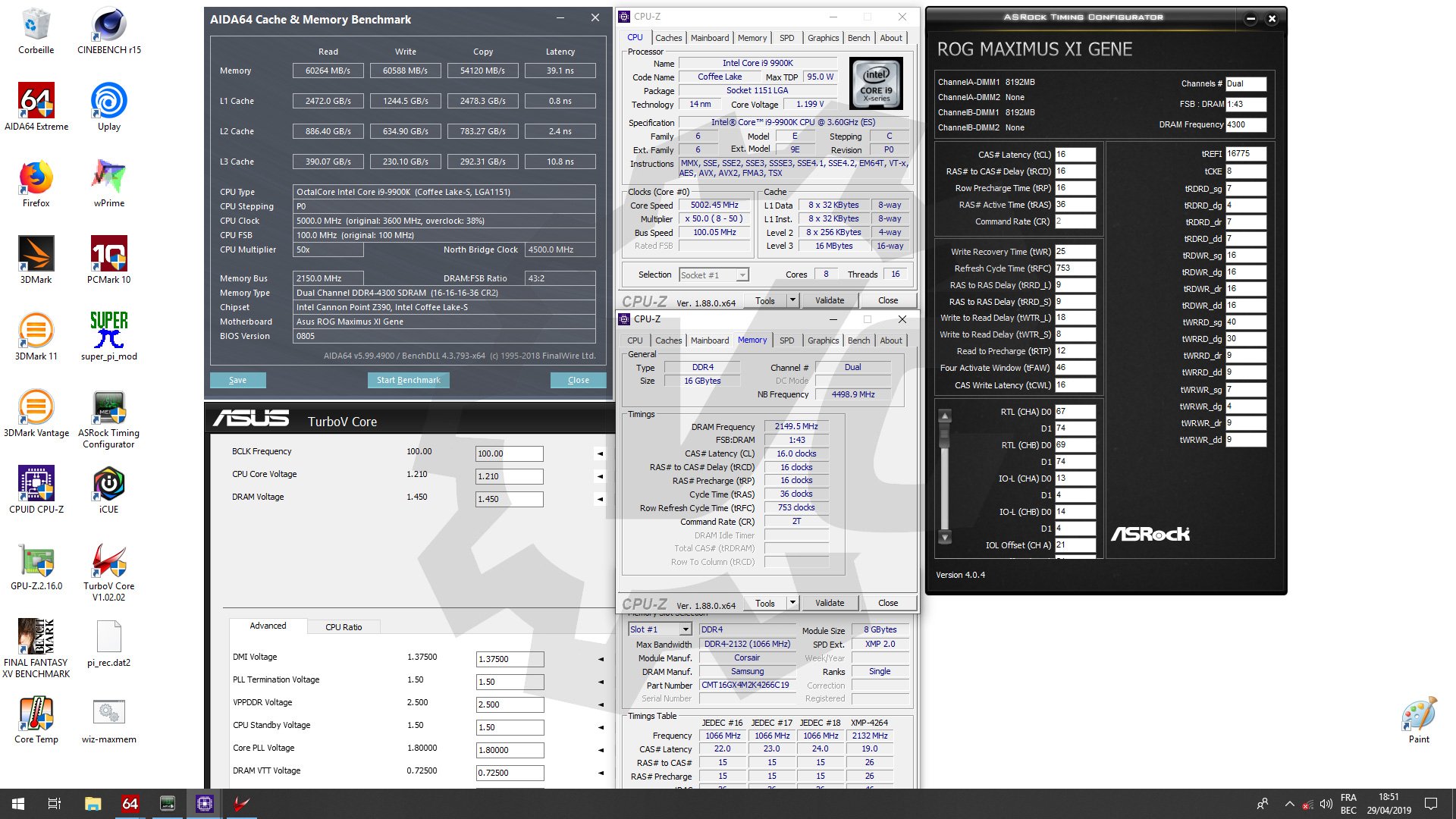Launch Paint from the desktop
The image size is (1456, 819).
1419,720
